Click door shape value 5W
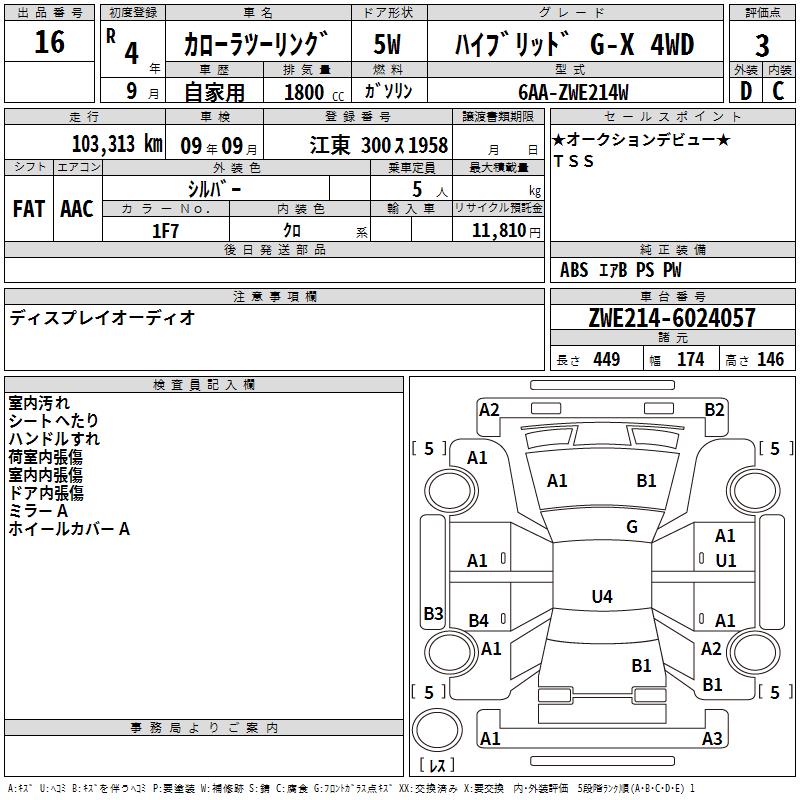The width and height of the screenshot is (800, 800). (x=388, y=44)
